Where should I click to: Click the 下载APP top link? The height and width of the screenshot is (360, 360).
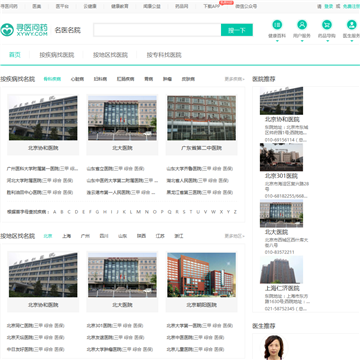(x=212, y=6)
